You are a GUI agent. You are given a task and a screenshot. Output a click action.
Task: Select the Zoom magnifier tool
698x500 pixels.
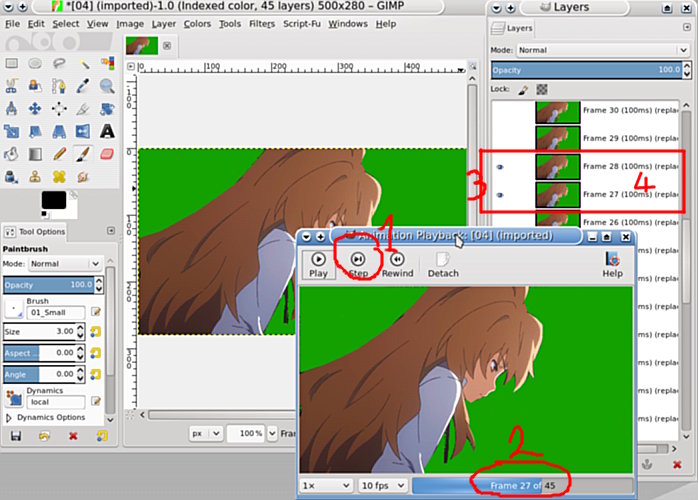[107, 85]
